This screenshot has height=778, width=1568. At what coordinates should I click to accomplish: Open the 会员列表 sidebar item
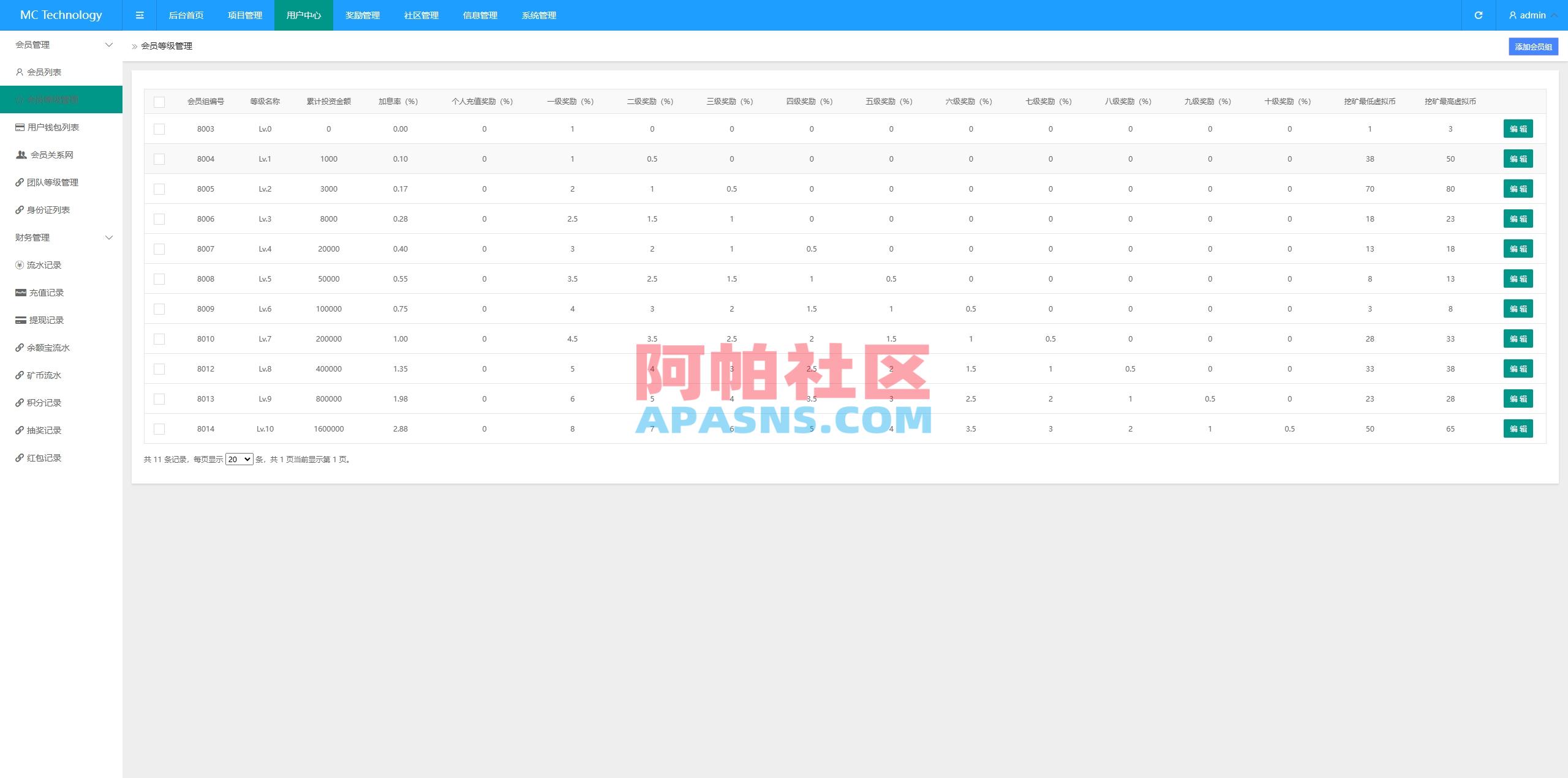pyautogui.click(x=49, y=72)
